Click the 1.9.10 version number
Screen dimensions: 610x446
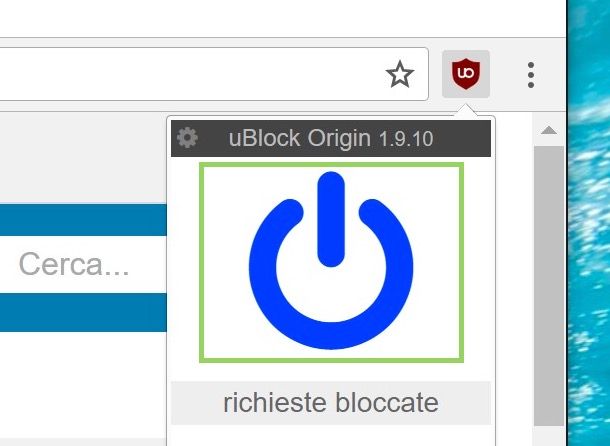(x=406, y=139)
